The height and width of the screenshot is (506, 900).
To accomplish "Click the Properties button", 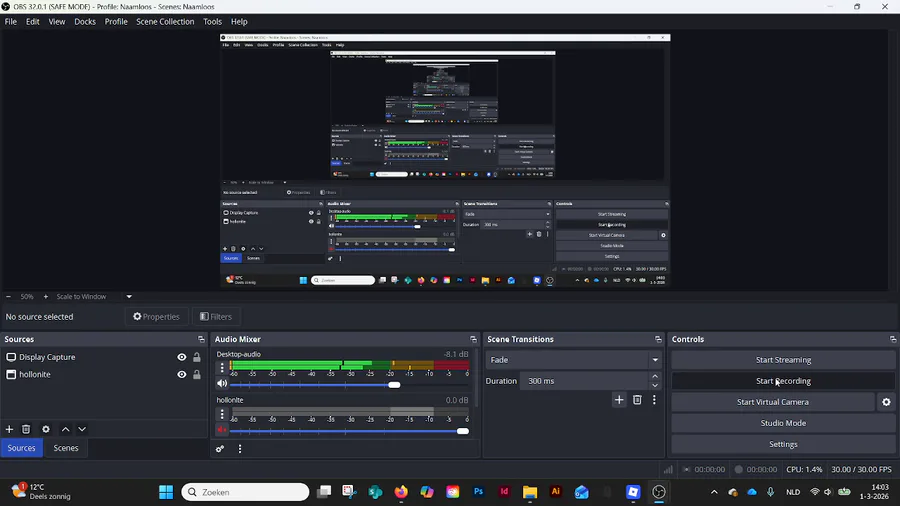I will coord(157,317).
